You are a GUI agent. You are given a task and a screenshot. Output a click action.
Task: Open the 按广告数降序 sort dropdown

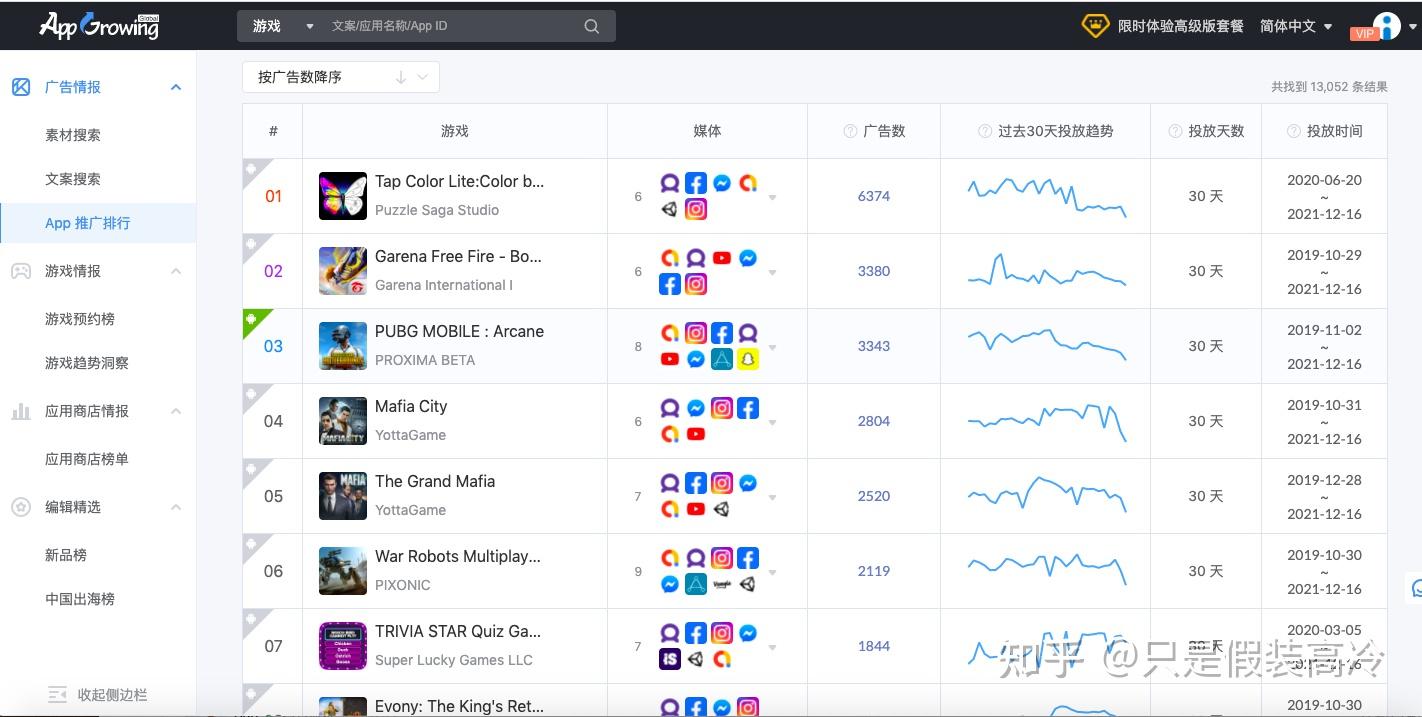[x=340, y=77]
